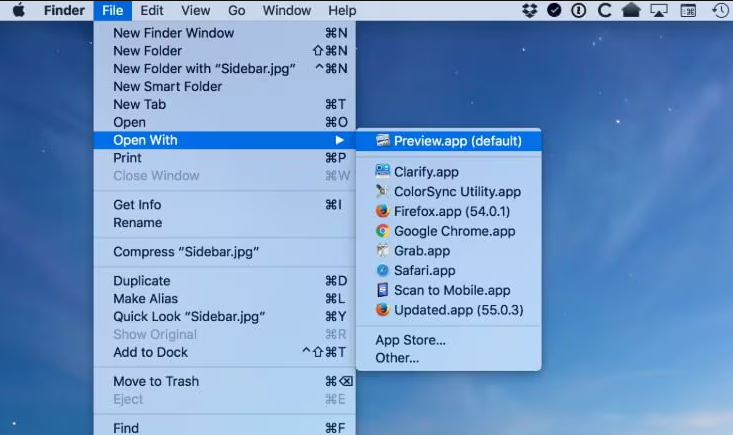The image size is (733, 435).
Task: Open with Safari.app
Action: 449,270
